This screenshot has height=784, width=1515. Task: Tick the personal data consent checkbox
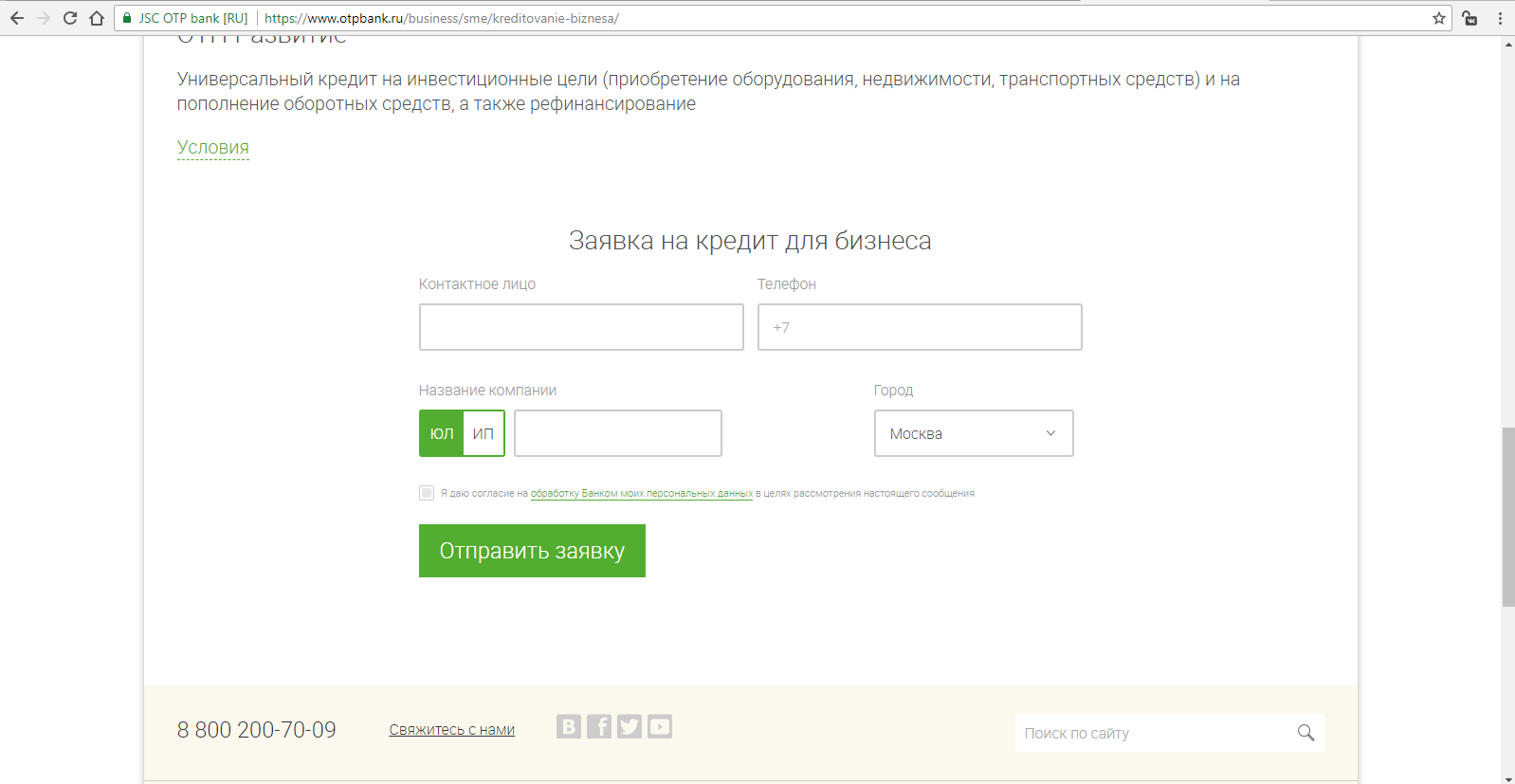pyautogui.click(x=427, y=493)
